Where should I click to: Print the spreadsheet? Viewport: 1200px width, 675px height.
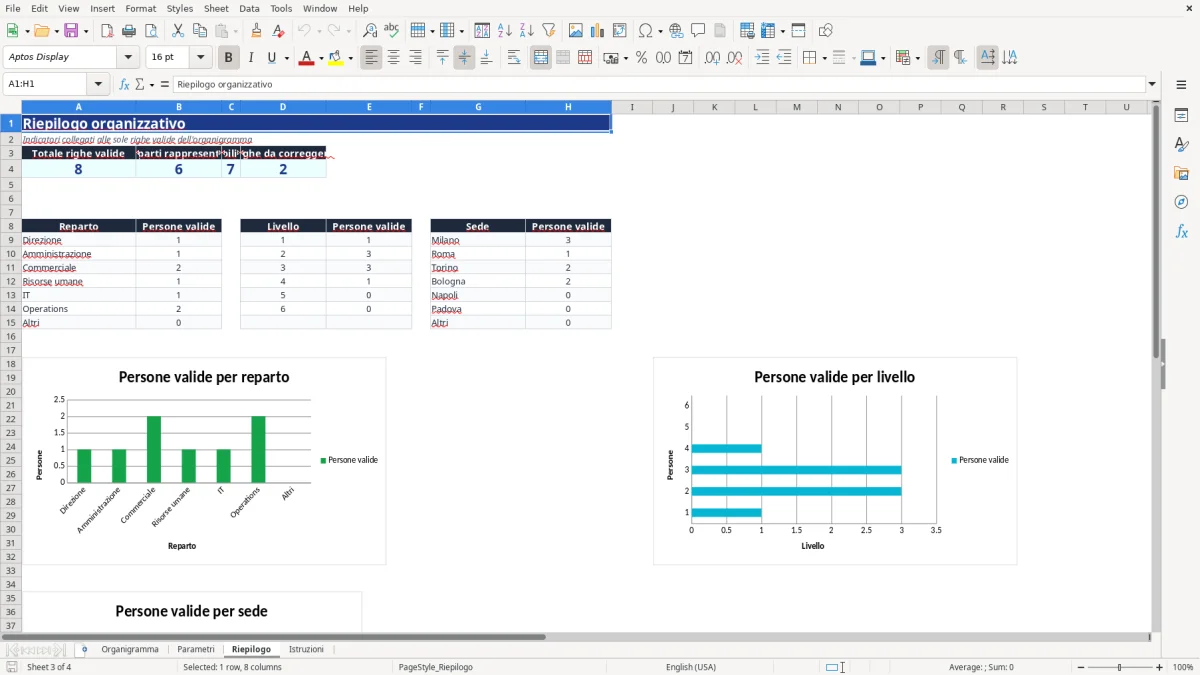pyautogui.click(x=129, y=31)
